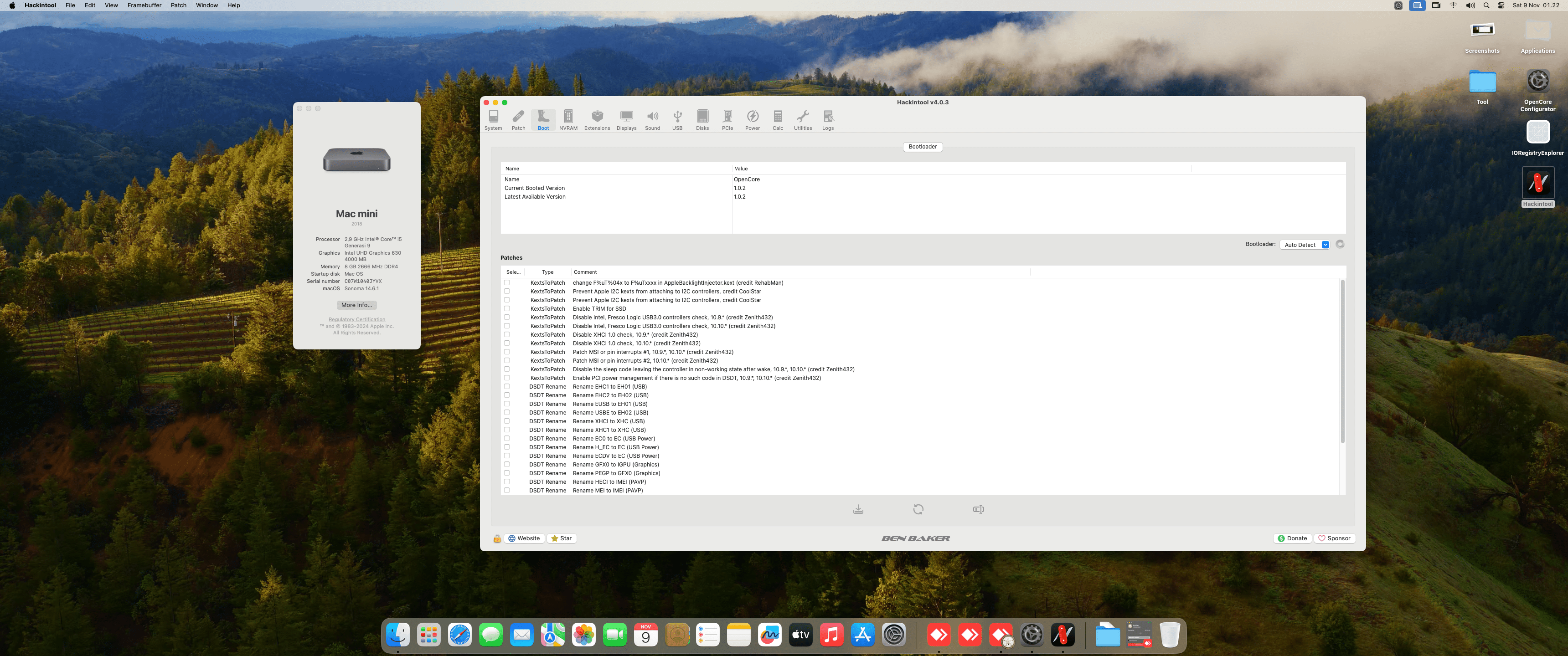Open Control Center in menu bar

pyautogui.click(x=1501, y=5)
